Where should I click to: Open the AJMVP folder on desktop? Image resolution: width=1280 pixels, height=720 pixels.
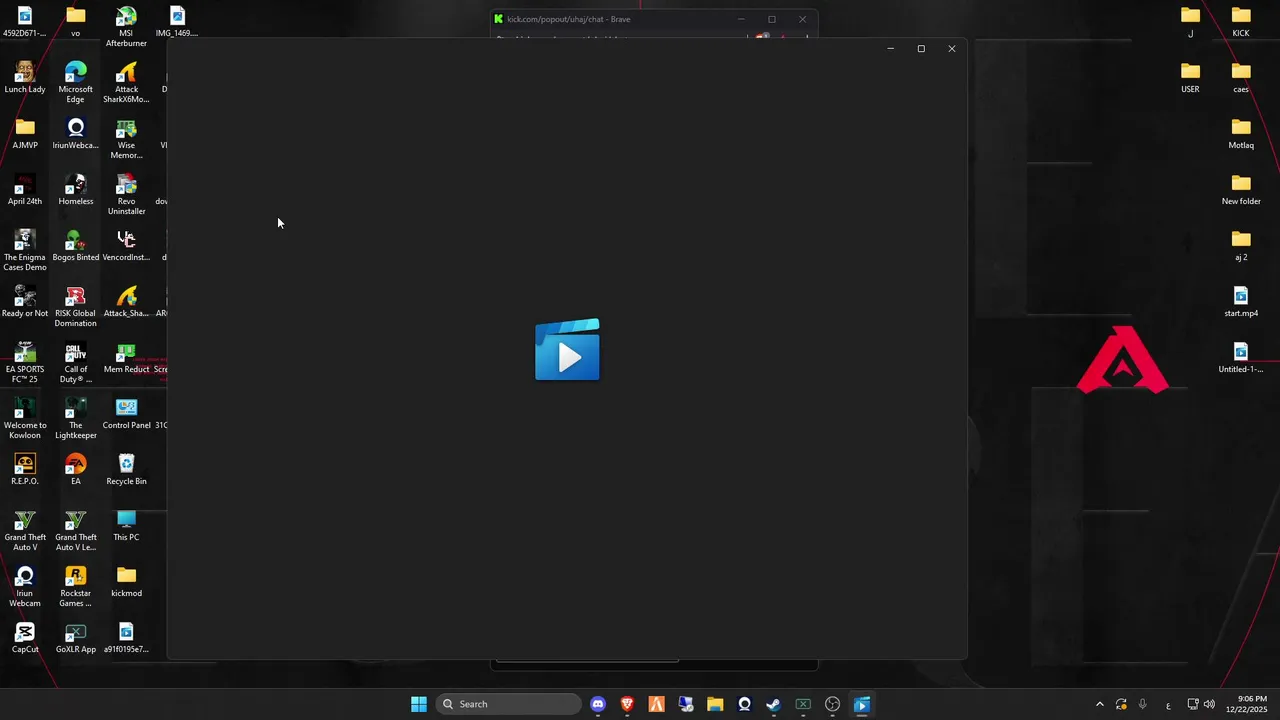(x=25, y=134)
